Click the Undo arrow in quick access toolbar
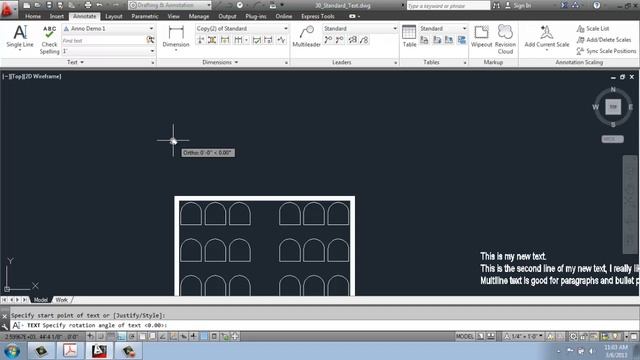This screenshot has height=360, width=640. pos(99,5)
